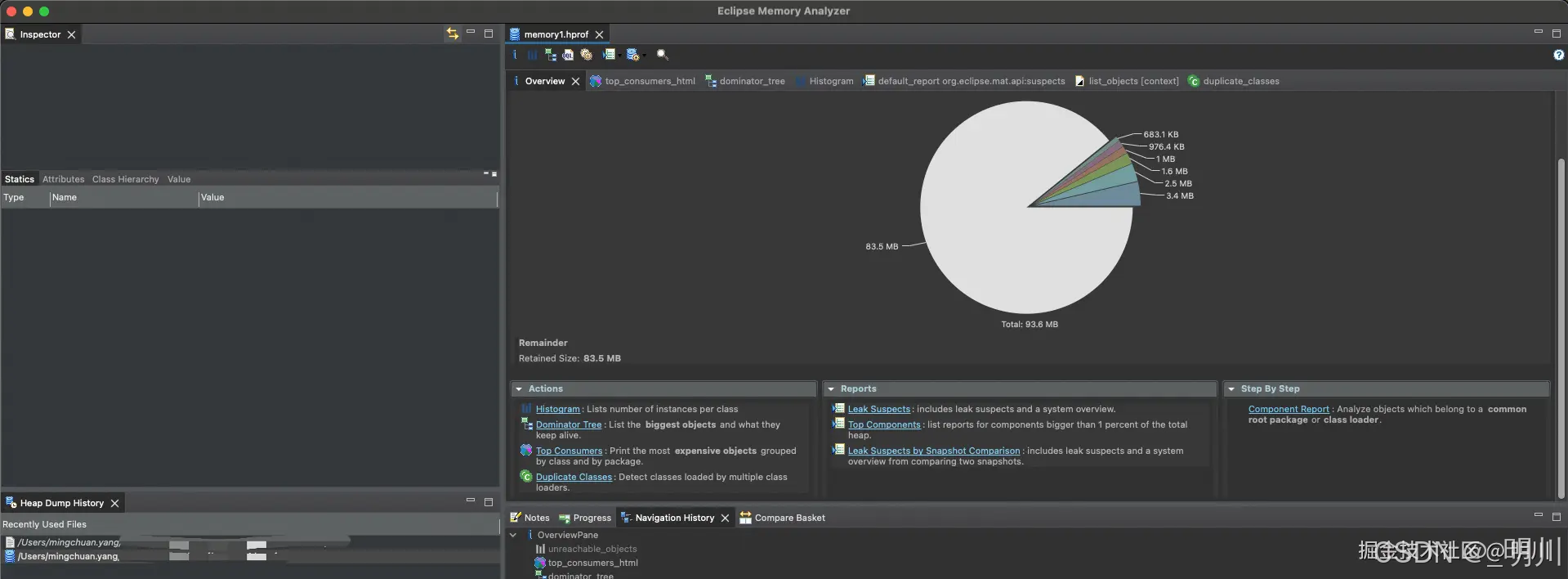Switch to top_consumers_html tab
The height and width of the screenshot is (579, 1568).
642,81
